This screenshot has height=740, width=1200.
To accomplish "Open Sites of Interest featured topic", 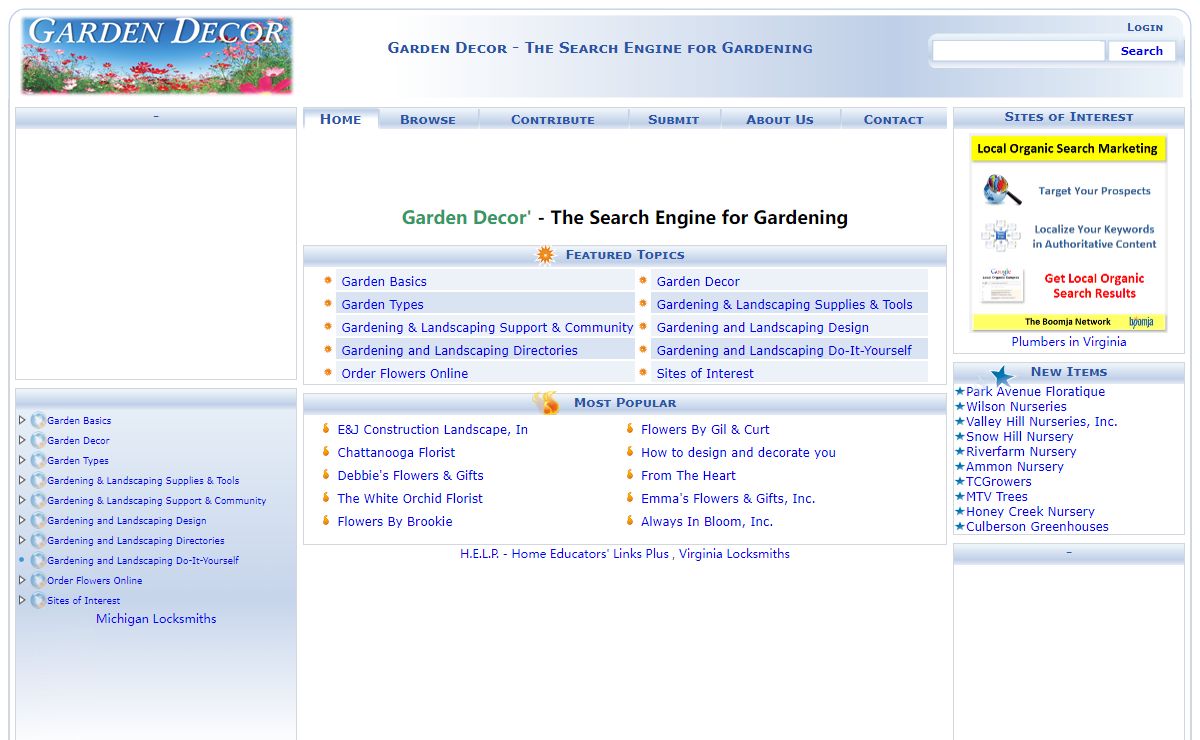I will click(x=705, y=374).
